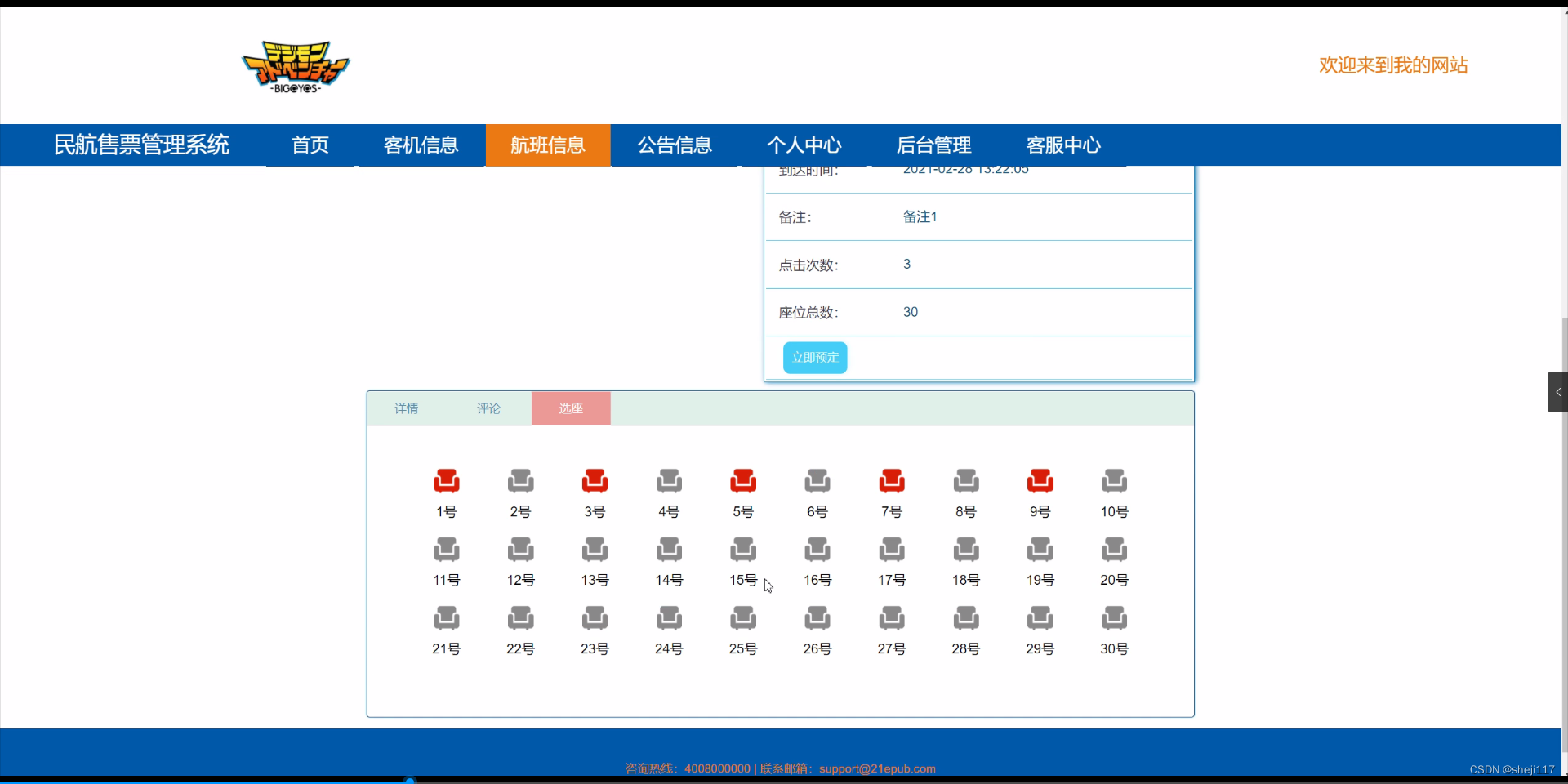The width and height of the screenshot is (1568, 784).
Task: Click the support@21epub.com email text
Action: (877, 768)
